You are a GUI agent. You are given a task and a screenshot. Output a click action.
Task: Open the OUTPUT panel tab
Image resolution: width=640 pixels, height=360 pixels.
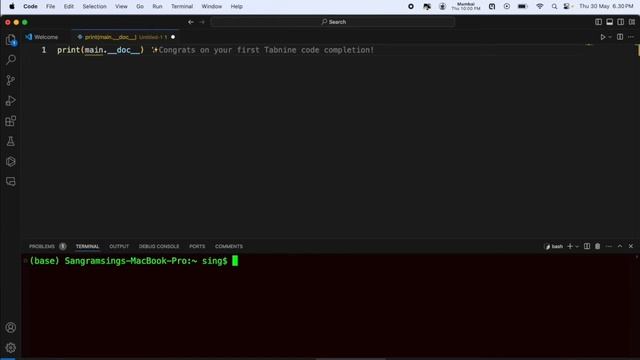point(119,247)
